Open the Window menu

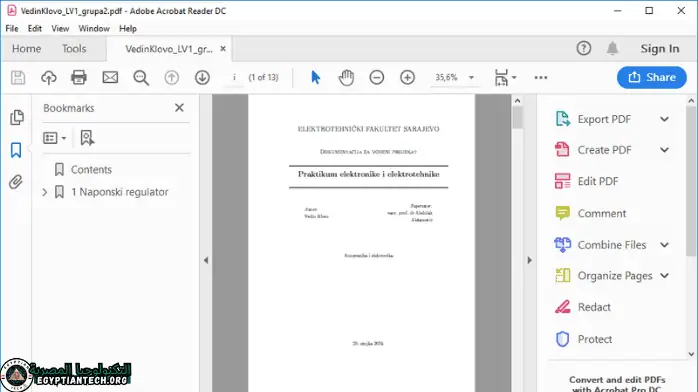coord(94,28)
